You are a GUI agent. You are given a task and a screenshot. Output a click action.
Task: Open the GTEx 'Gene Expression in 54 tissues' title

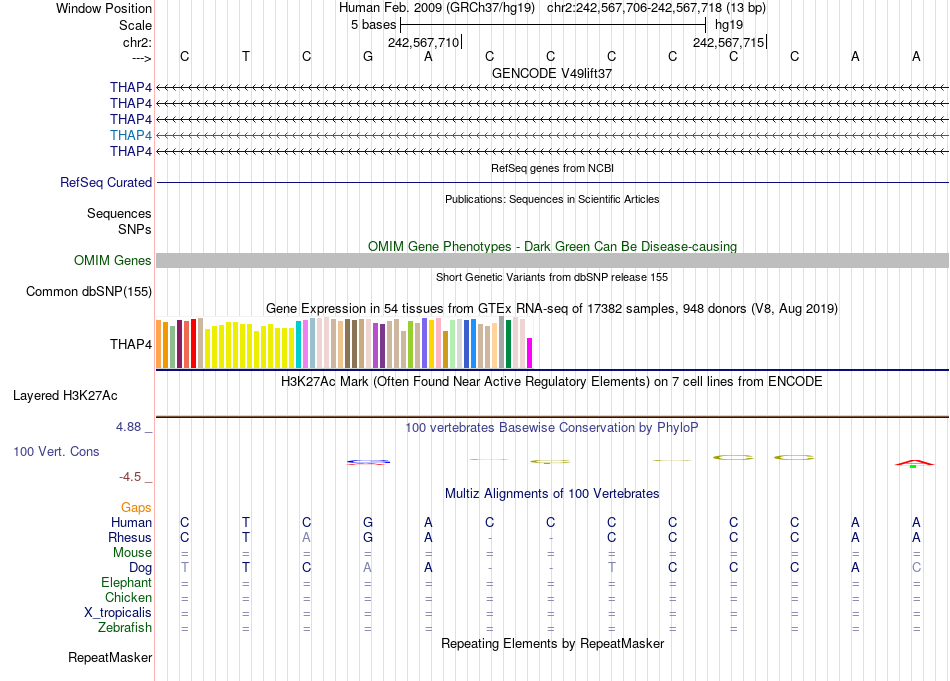(x=552, y=308)
